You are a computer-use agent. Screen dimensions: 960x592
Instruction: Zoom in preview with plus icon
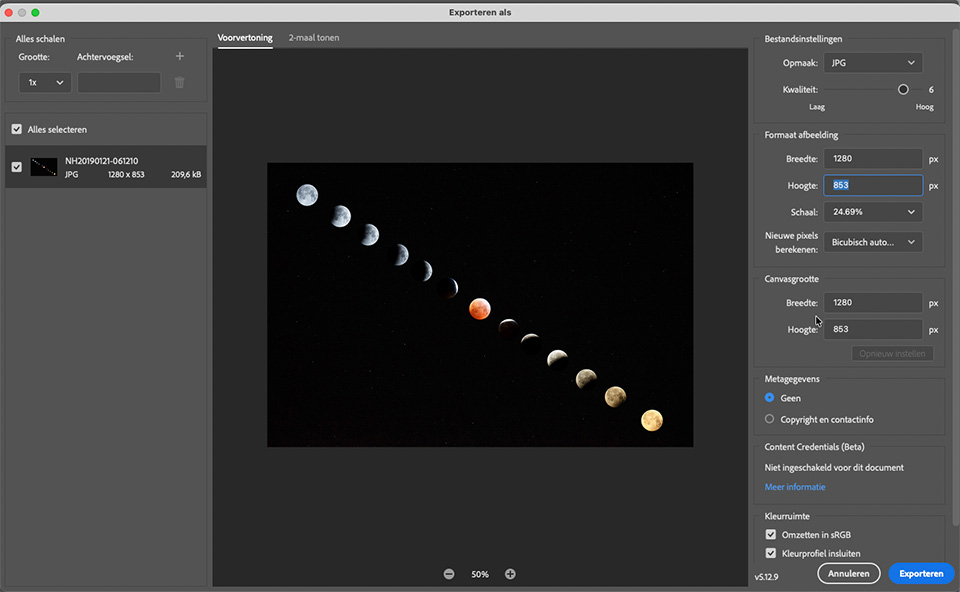pyautogui.click(x=510, y=574)
